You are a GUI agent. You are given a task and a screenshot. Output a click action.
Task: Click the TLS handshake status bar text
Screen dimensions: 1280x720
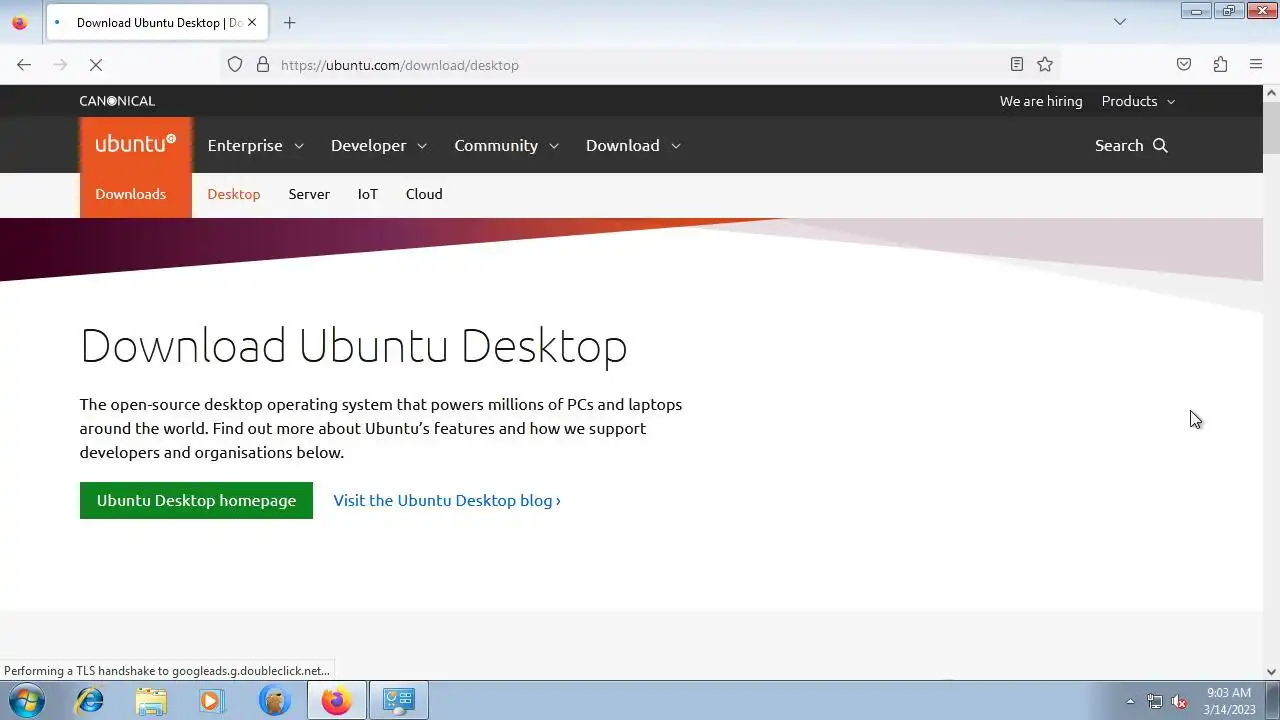pos(167,671)
